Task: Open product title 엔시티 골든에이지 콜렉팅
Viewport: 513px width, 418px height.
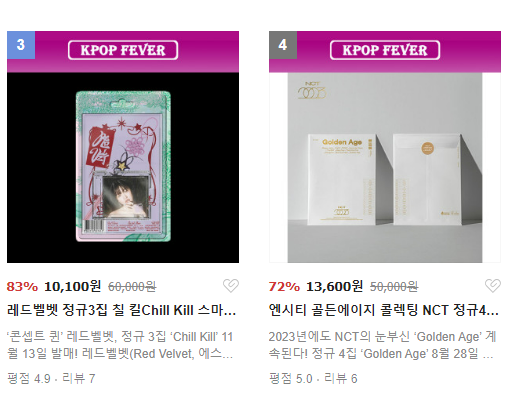Action: point(384,310)
